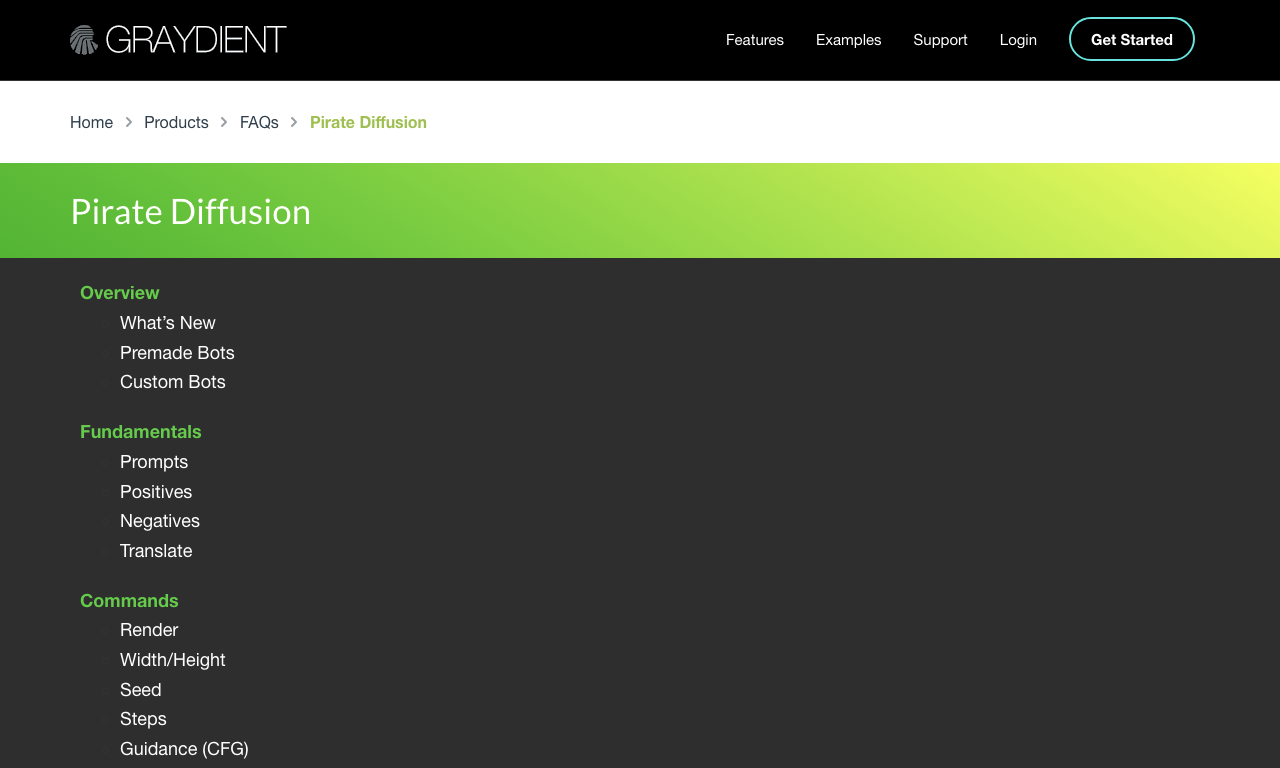Open the Features menu item

click(x=755, y=40)
